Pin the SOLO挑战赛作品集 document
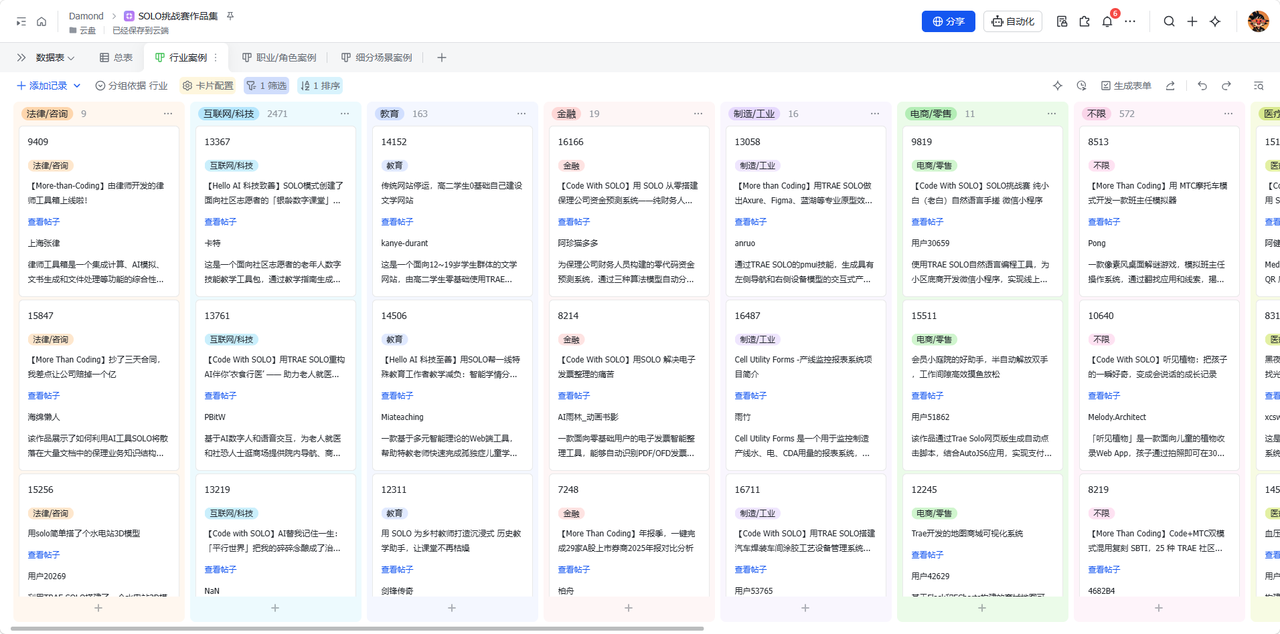 coord(230,16)
